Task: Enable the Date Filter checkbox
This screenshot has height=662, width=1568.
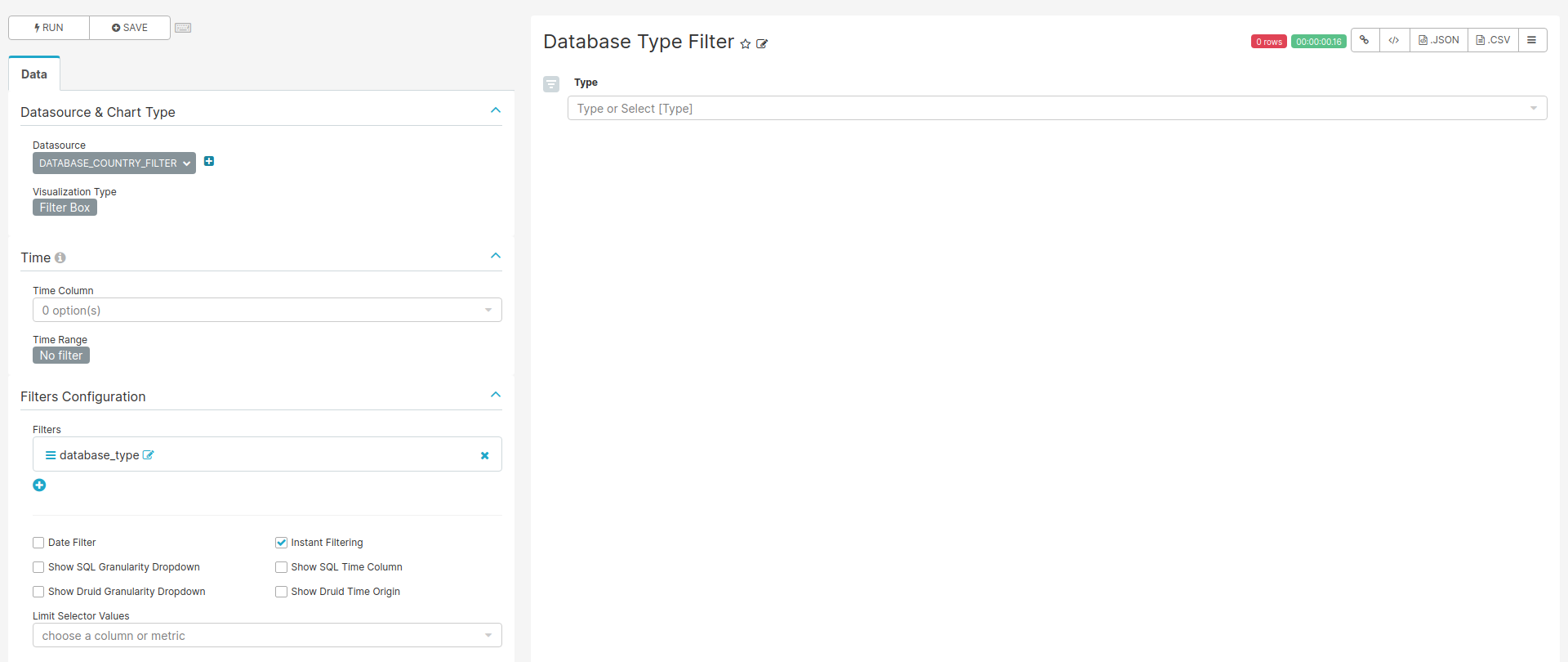Action: pos(38,543)
